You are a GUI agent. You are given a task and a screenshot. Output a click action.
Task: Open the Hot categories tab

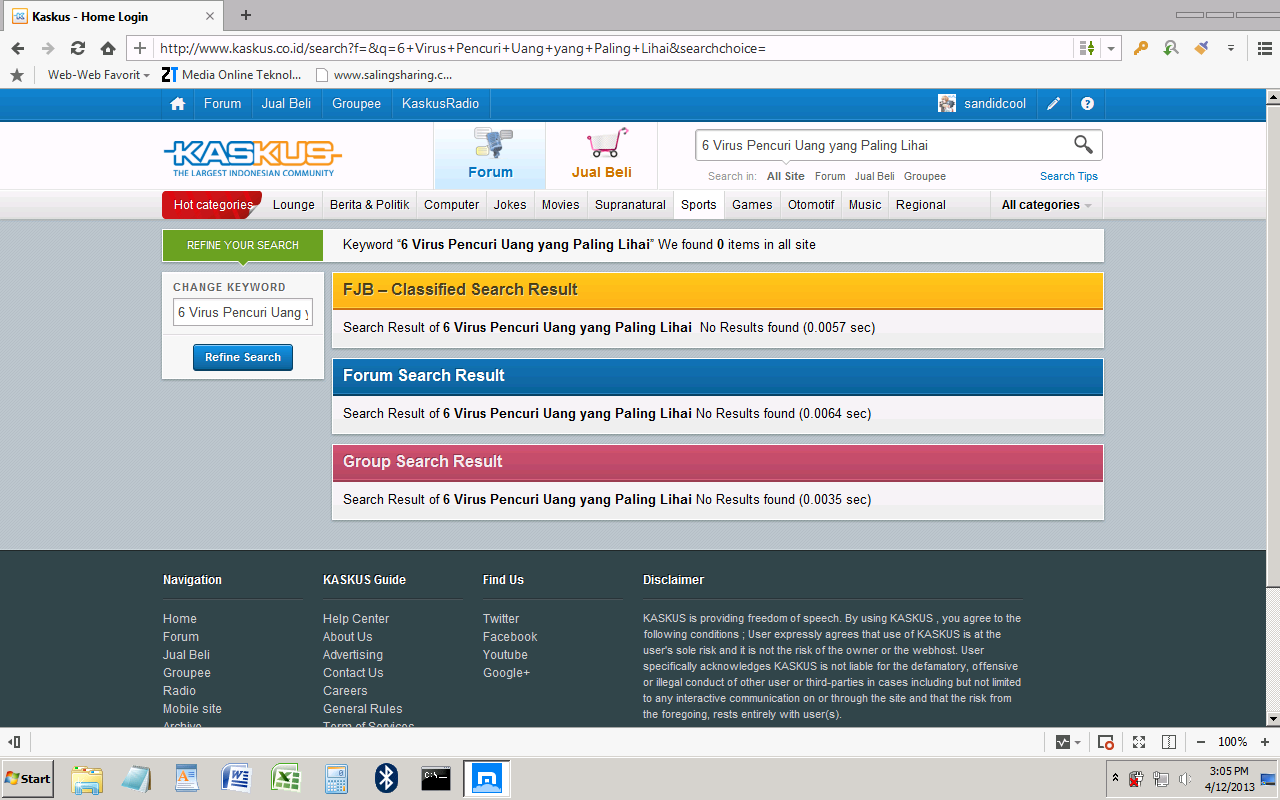pos(212,205)
